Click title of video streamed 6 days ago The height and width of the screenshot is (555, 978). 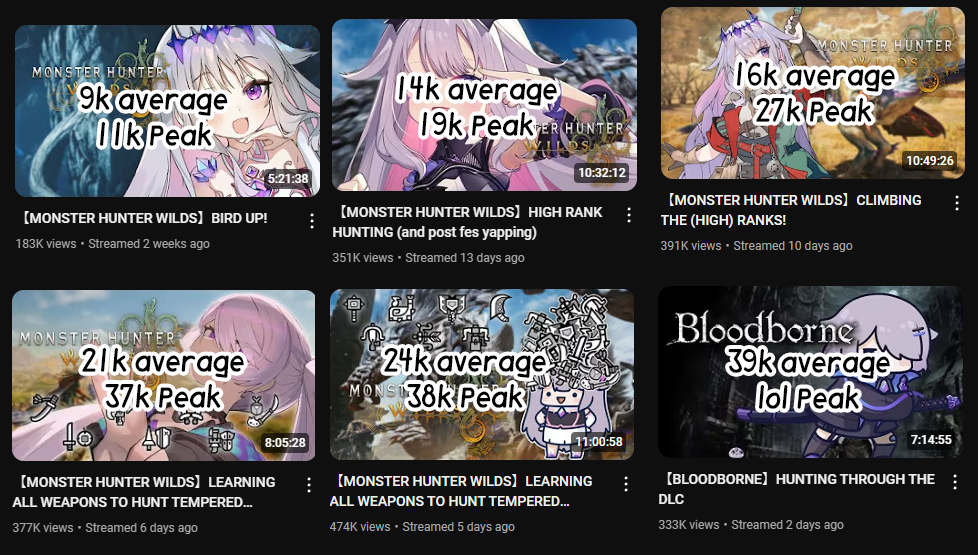click(144, 492)
